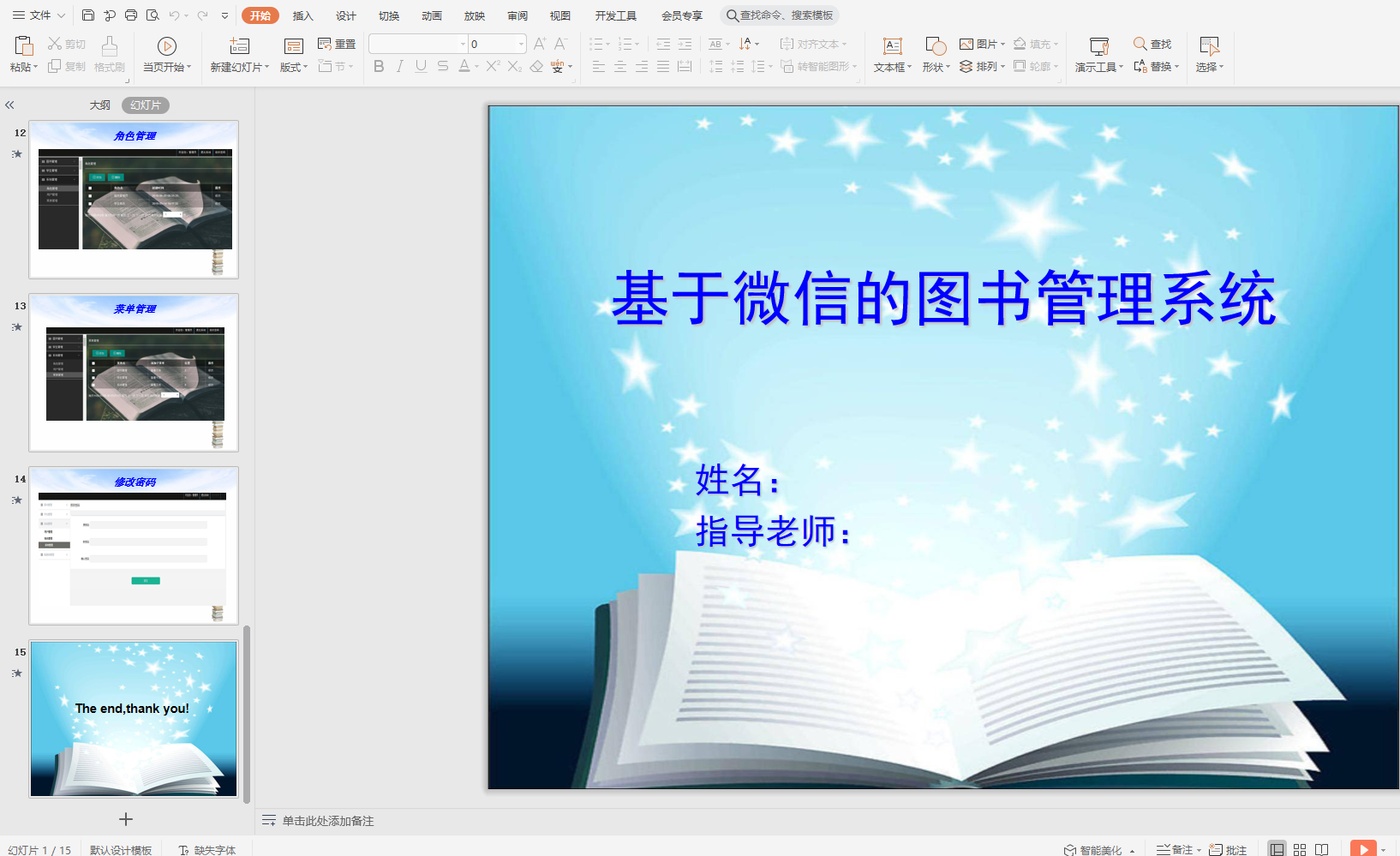The height and width of the screenshot is (856, 1400).
Task: Undo the last action
Action: coord(175,15)
